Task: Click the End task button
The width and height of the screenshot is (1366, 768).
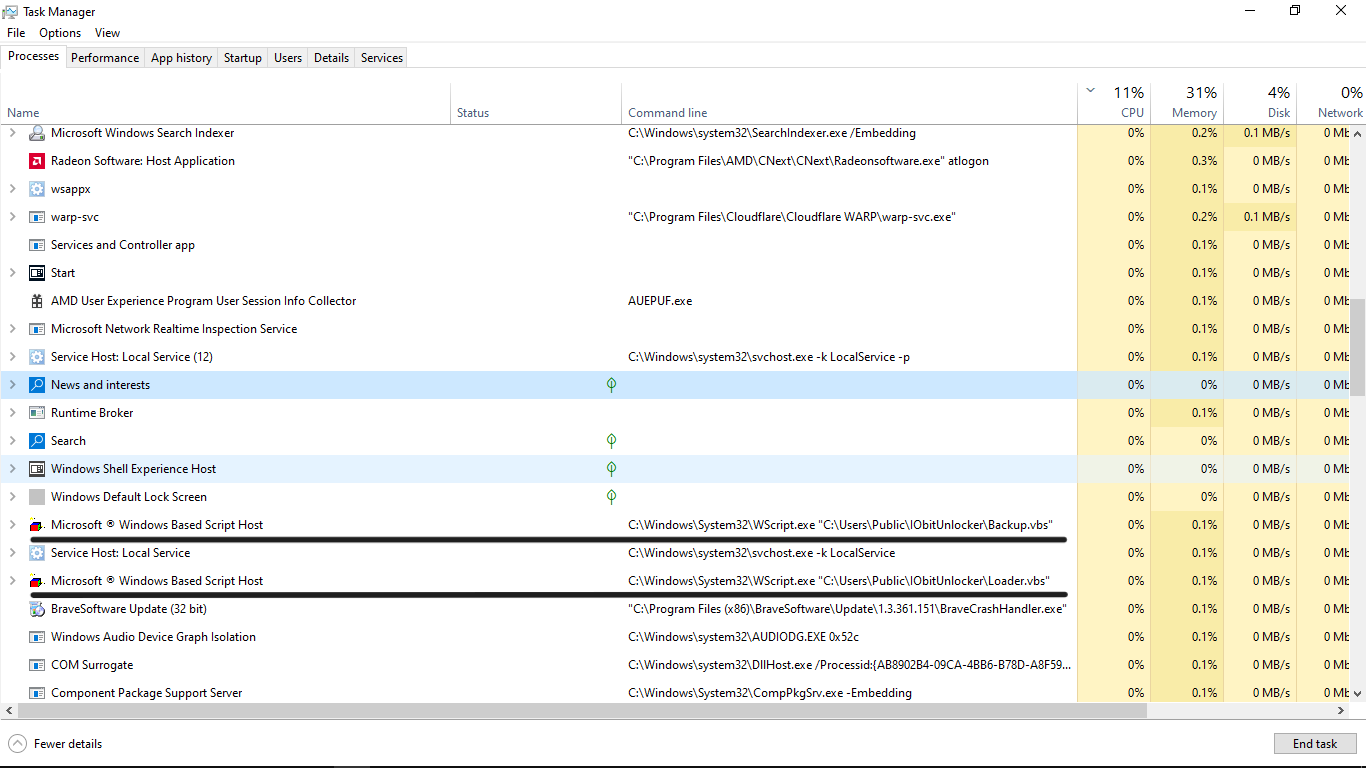Action: [x=1315, y=743]
